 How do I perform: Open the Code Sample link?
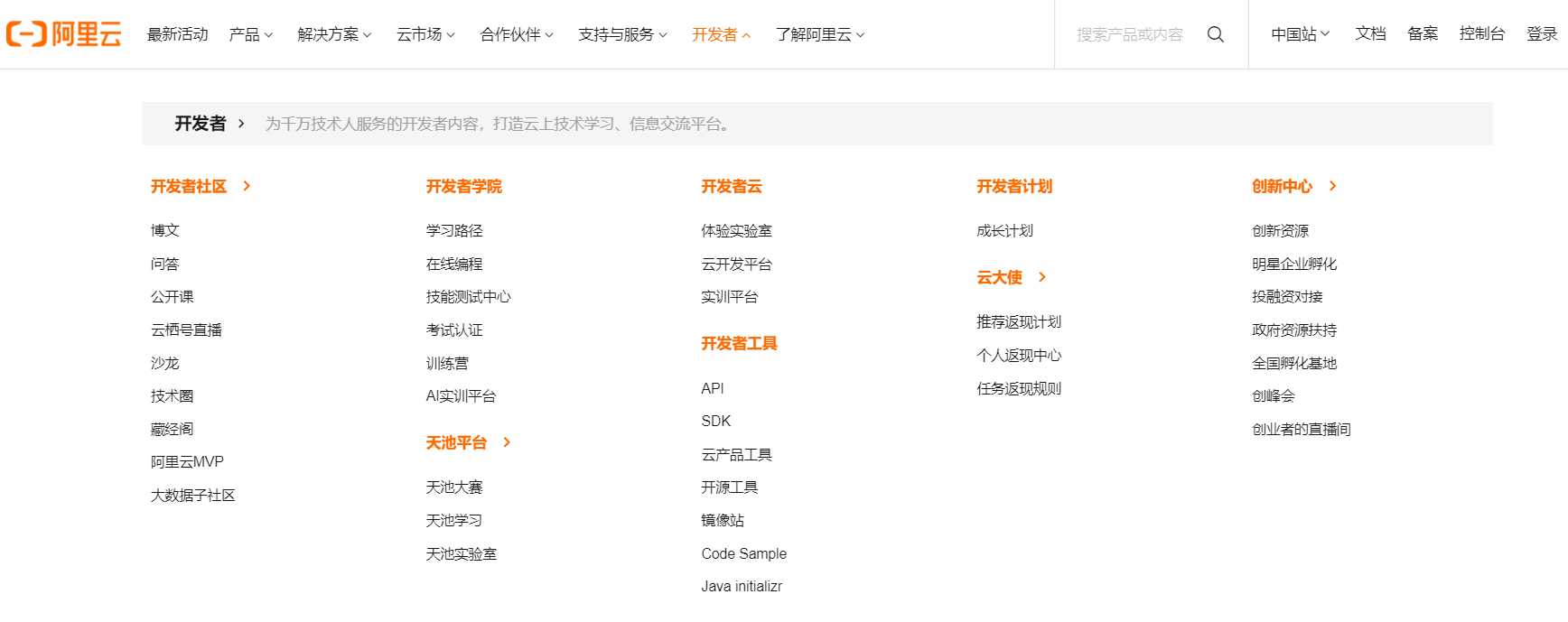click(x=744, y=553)
